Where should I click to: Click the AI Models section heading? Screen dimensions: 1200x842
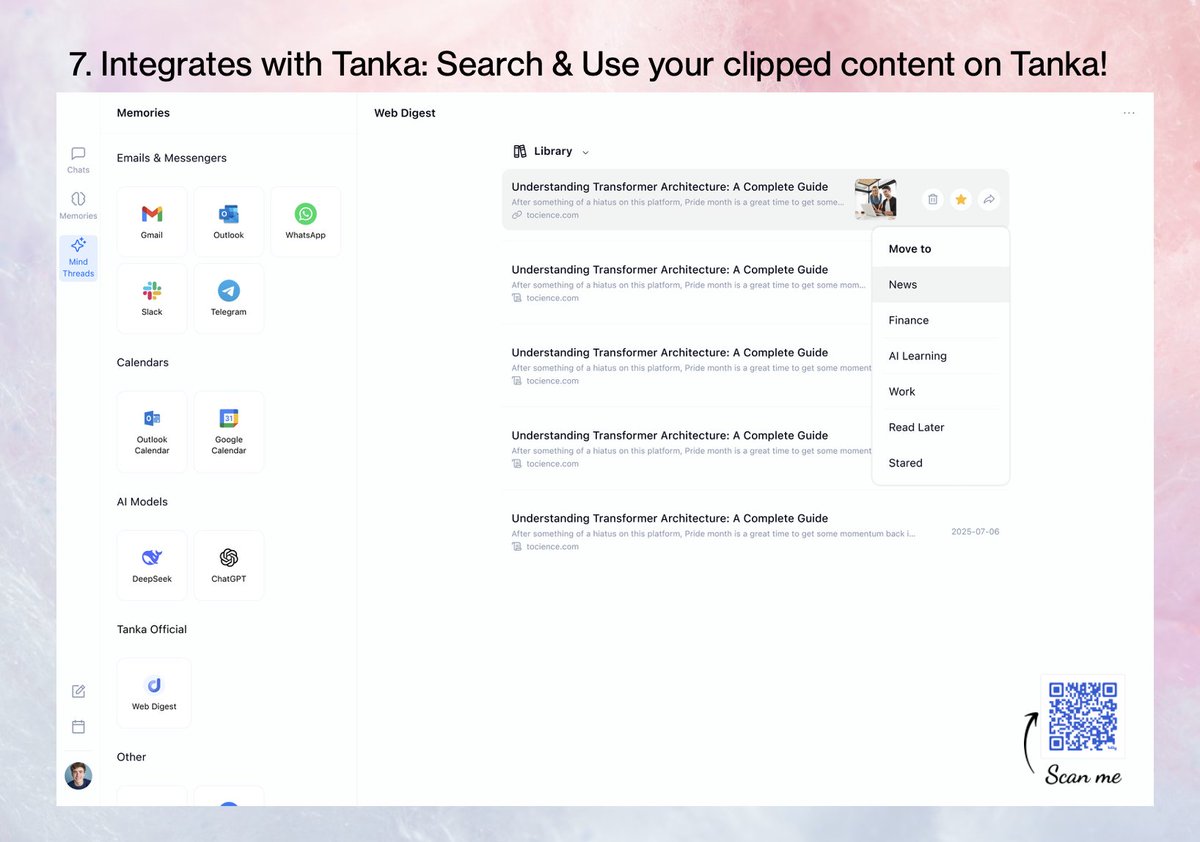click(142, 502)
